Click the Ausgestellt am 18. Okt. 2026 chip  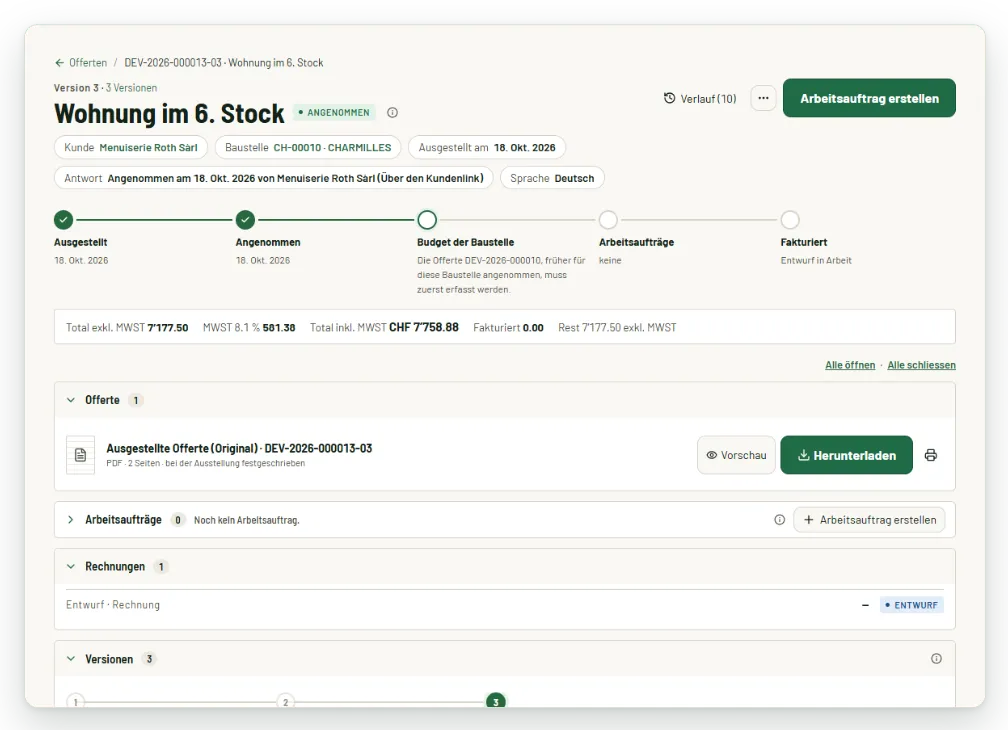[487, 147]
